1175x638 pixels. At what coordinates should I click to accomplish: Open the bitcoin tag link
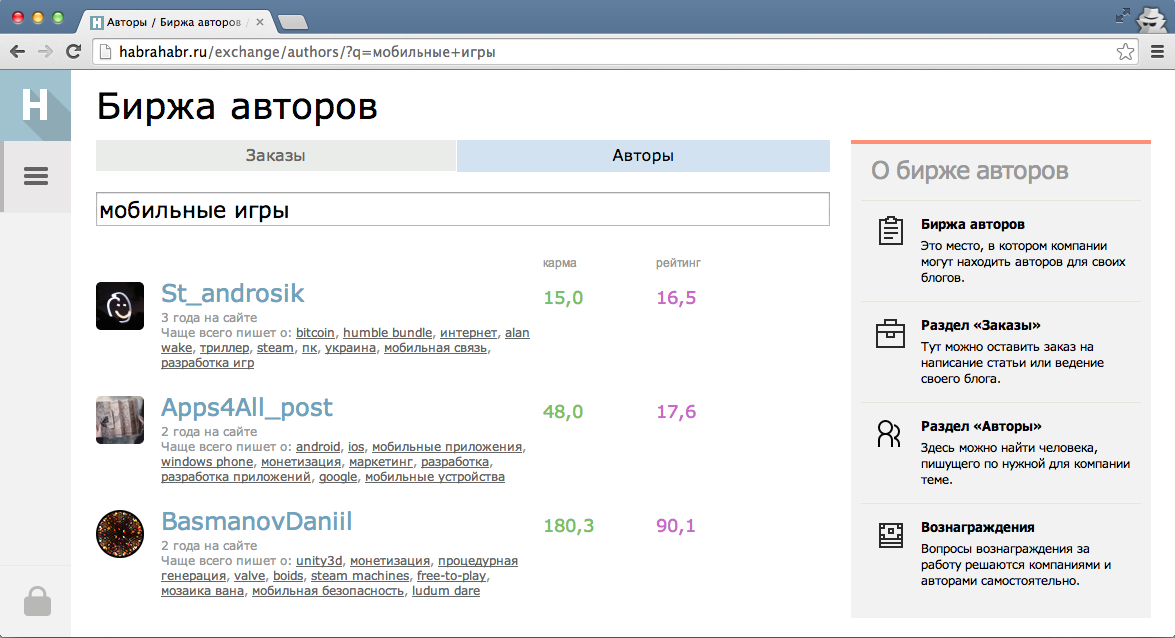point(315,333)
